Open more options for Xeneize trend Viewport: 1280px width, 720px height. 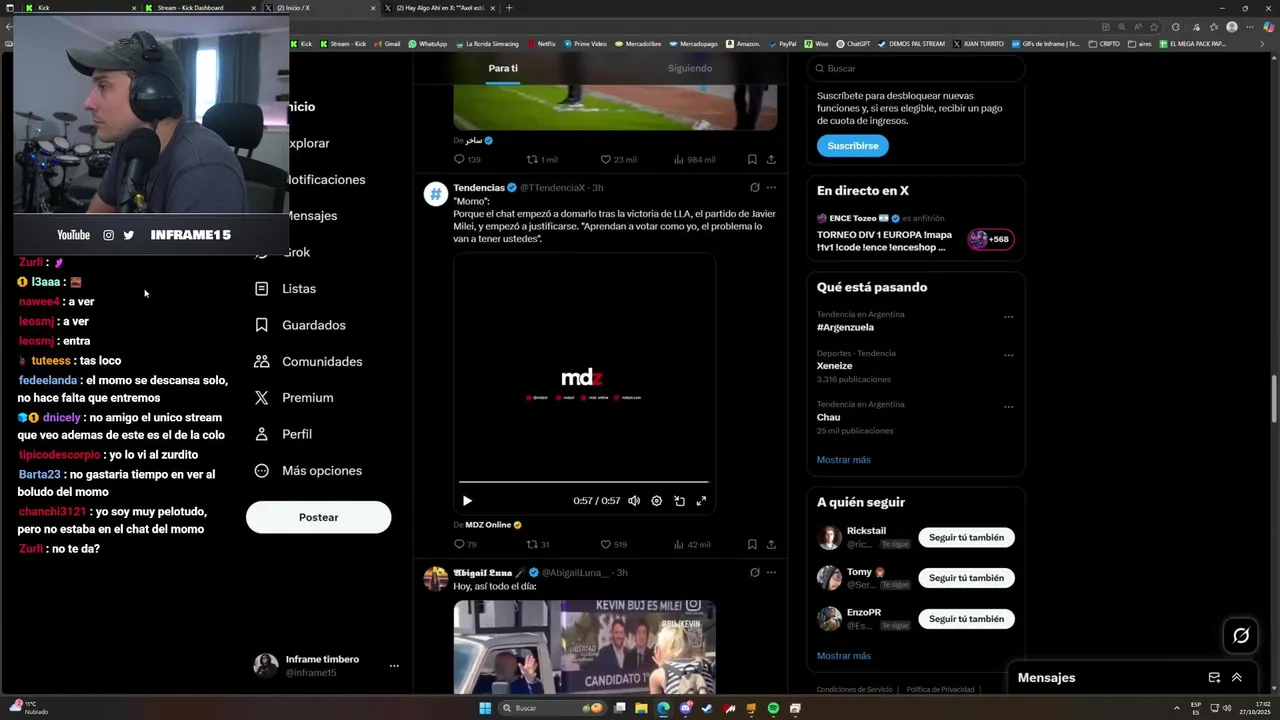tap(1008, 355)
